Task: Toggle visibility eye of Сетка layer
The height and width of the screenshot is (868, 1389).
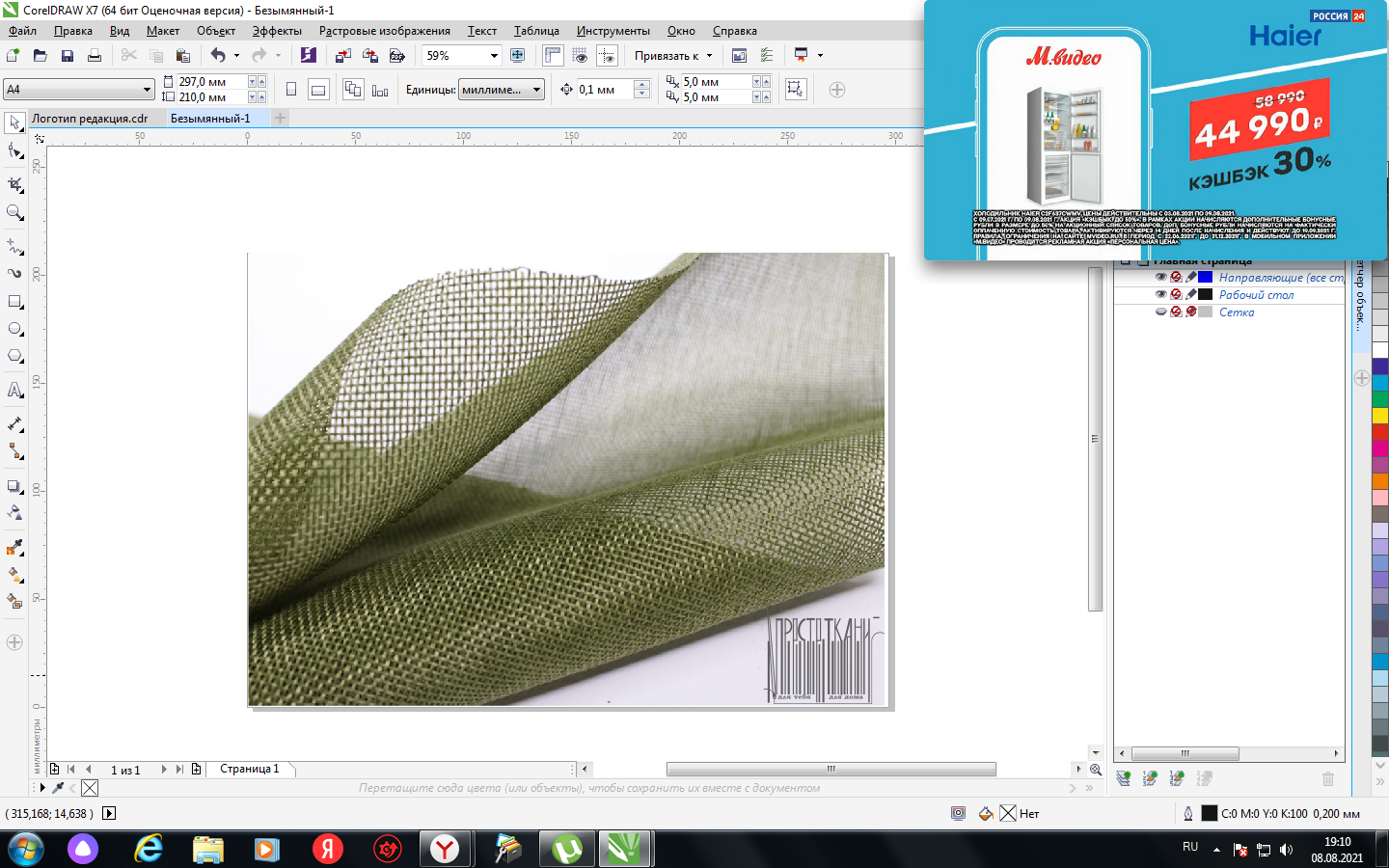Action: click(1160, 312)
